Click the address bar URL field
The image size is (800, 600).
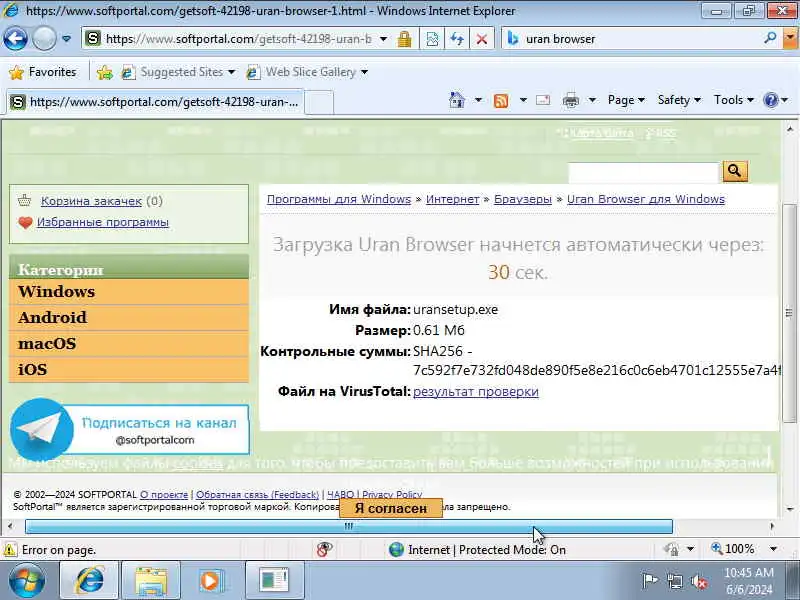coord(238,39)
